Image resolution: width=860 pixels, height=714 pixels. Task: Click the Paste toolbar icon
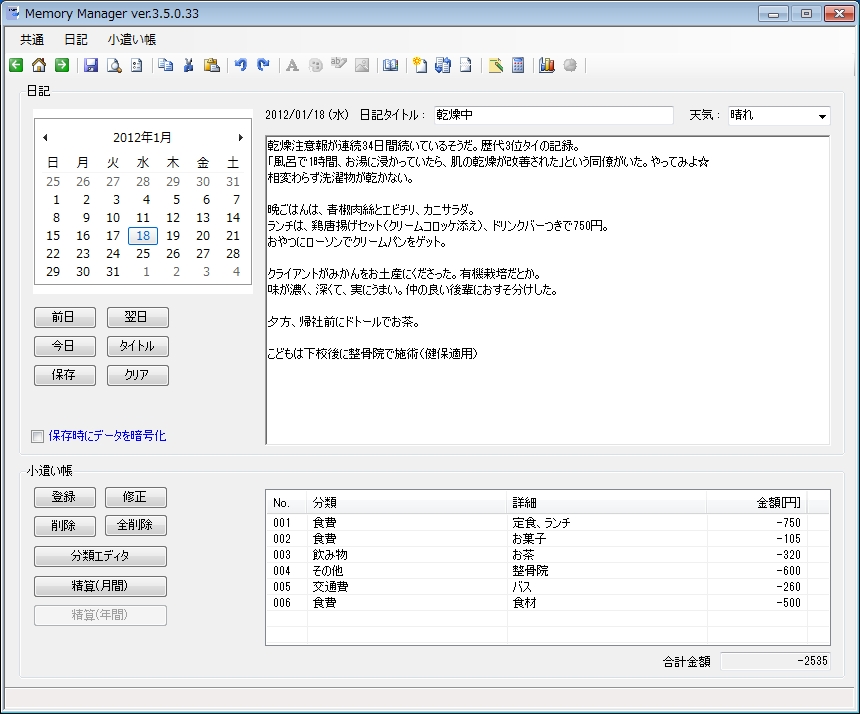(212, 64)
